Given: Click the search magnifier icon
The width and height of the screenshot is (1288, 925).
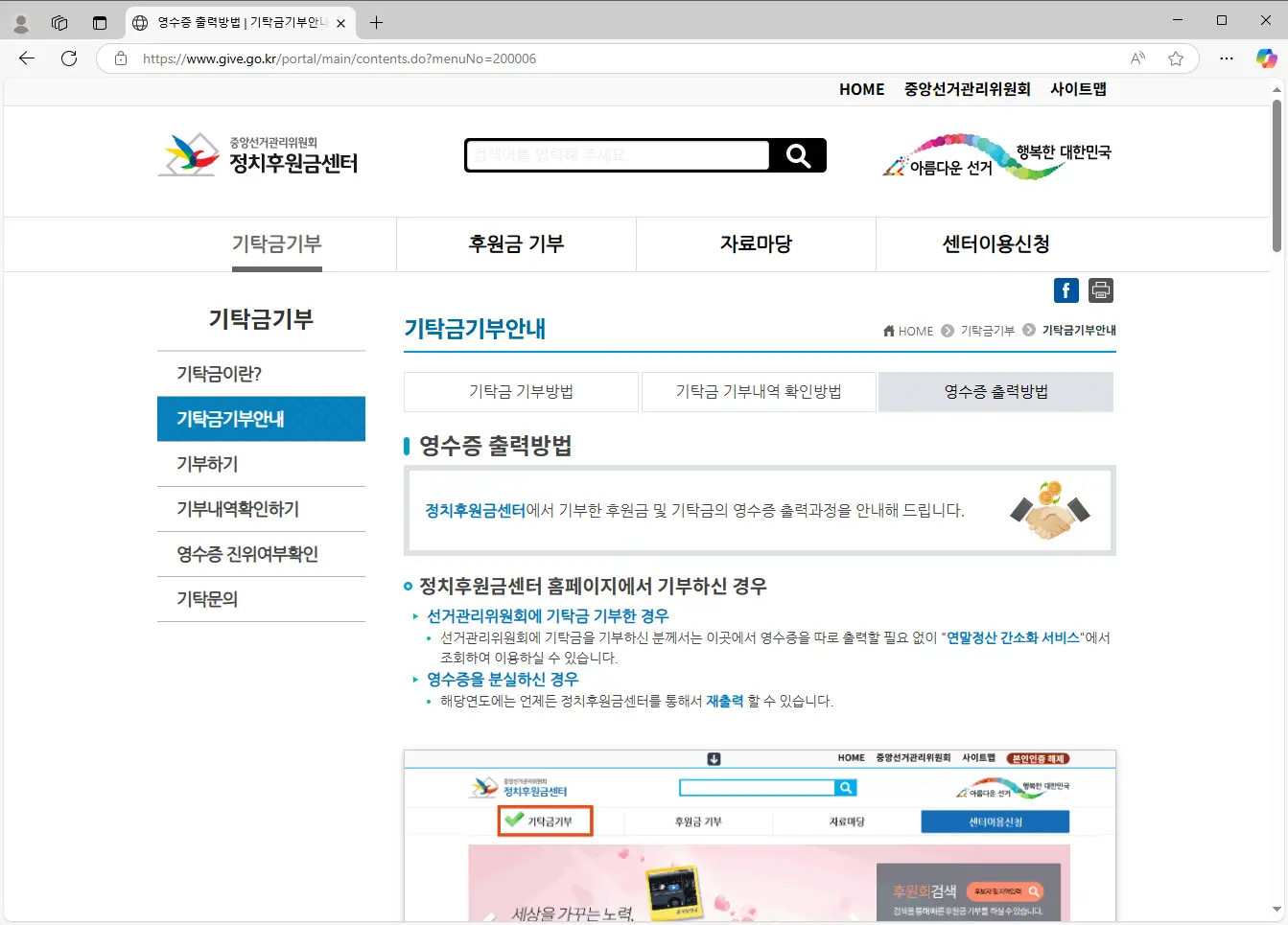Looking at the screenshot, I should (798, 155).
